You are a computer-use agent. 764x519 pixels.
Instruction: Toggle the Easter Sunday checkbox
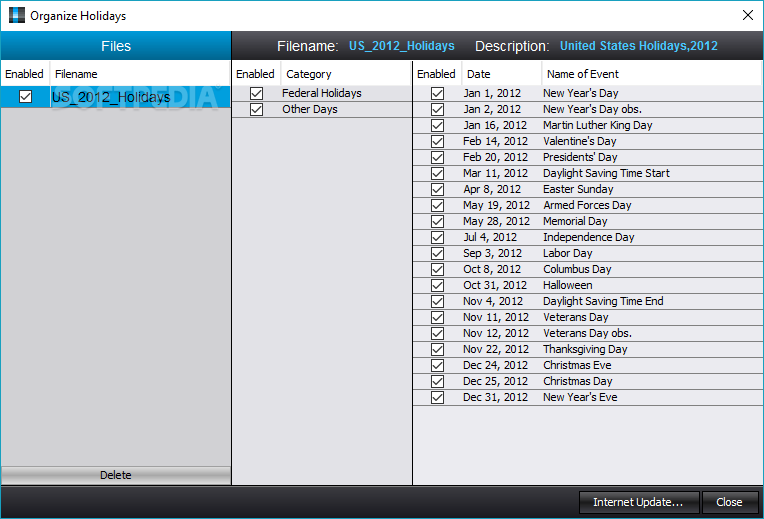point(438,189)
